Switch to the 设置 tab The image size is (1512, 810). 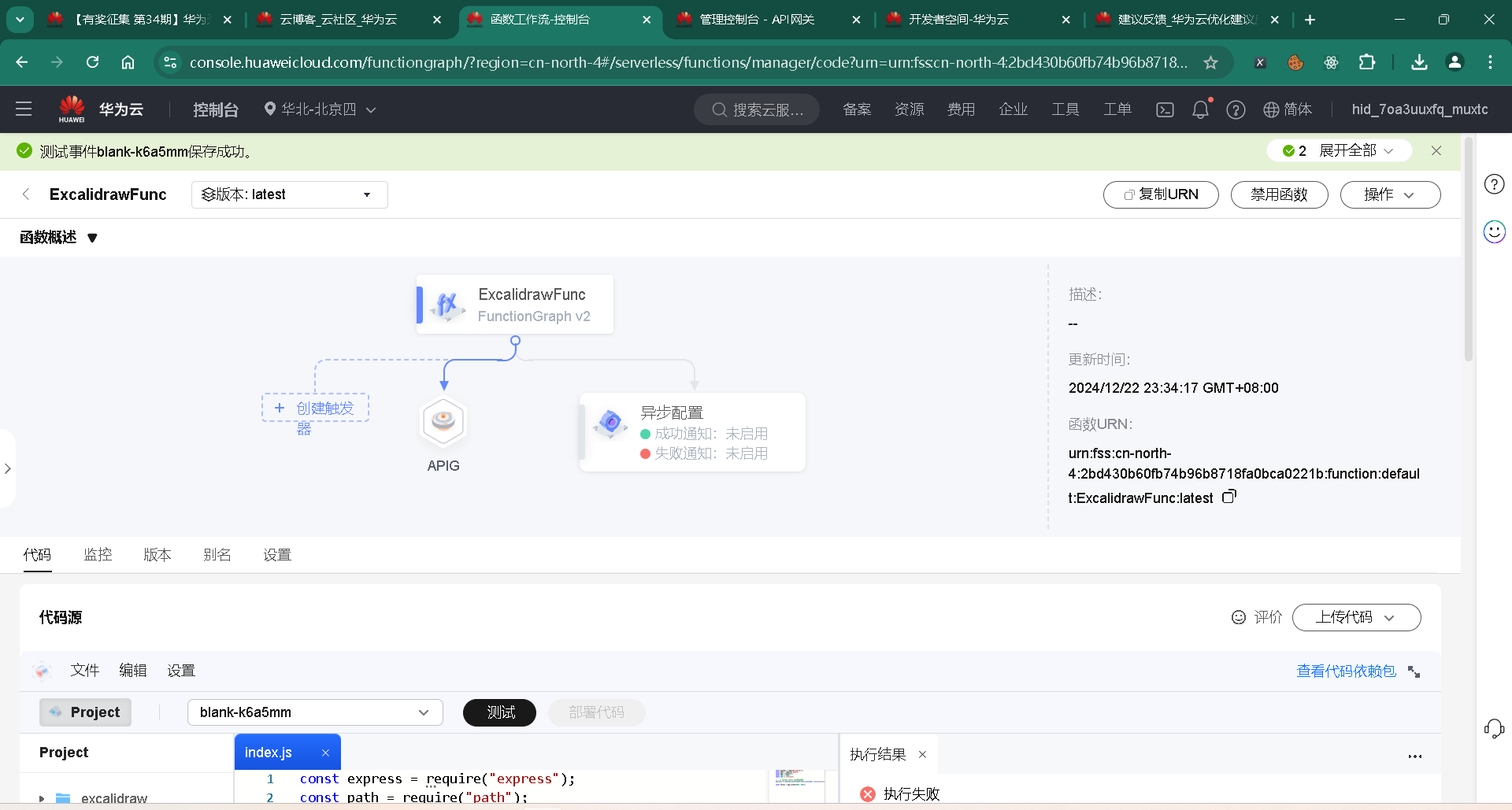(277, 555)
